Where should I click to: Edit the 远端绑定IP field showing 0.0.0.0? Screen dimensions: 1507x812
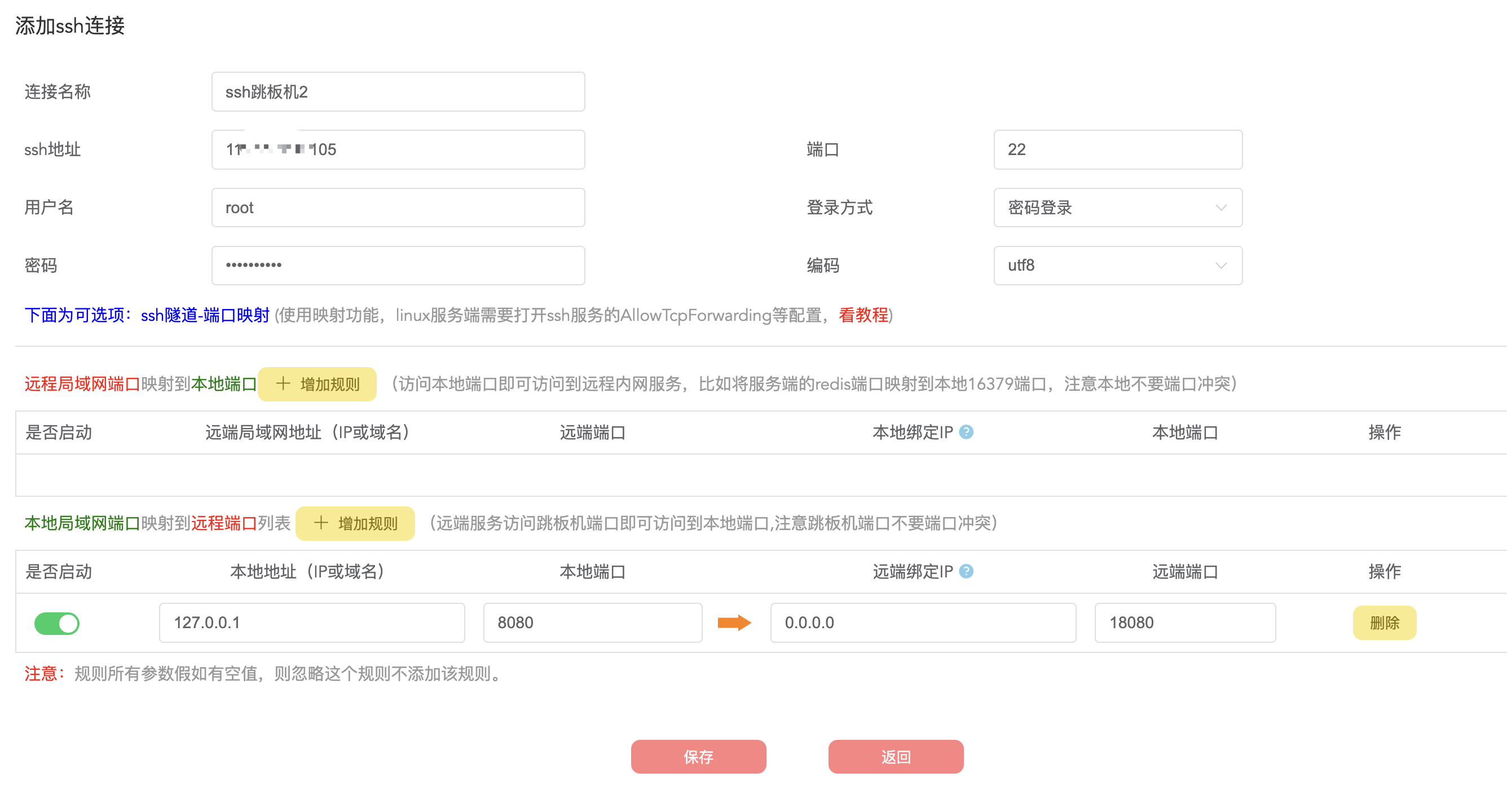pos(923,623)
